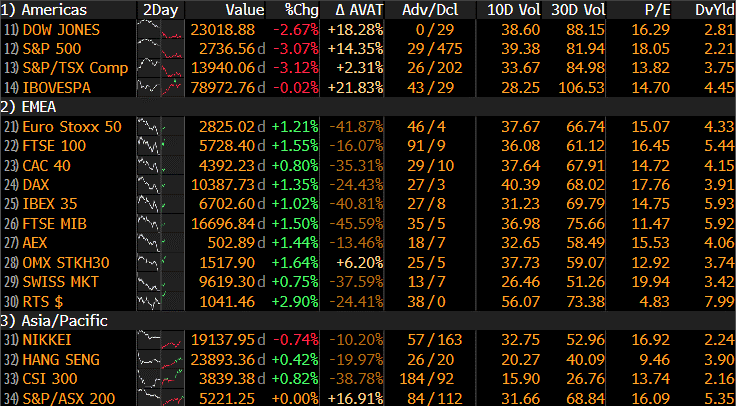
Task: Click RTS $ change +2.90%
Action: coord(295,301)
